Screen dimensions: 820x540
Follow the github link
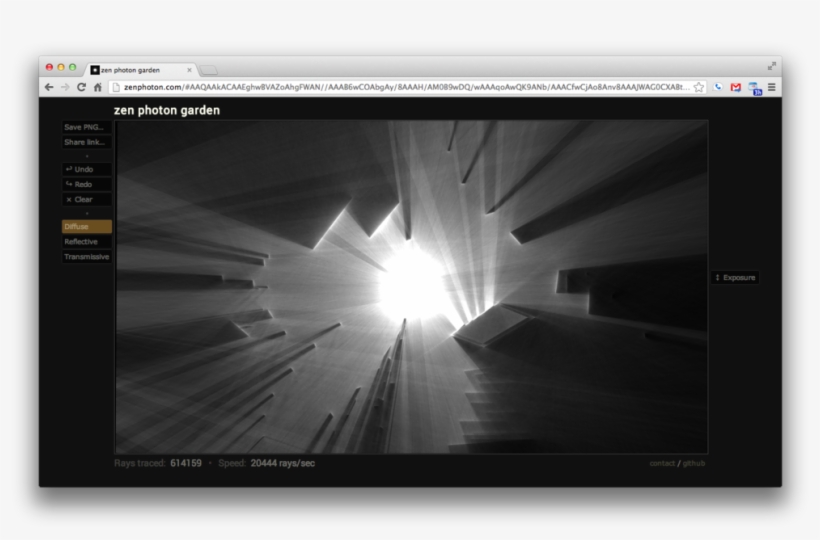tap(694, 463)
